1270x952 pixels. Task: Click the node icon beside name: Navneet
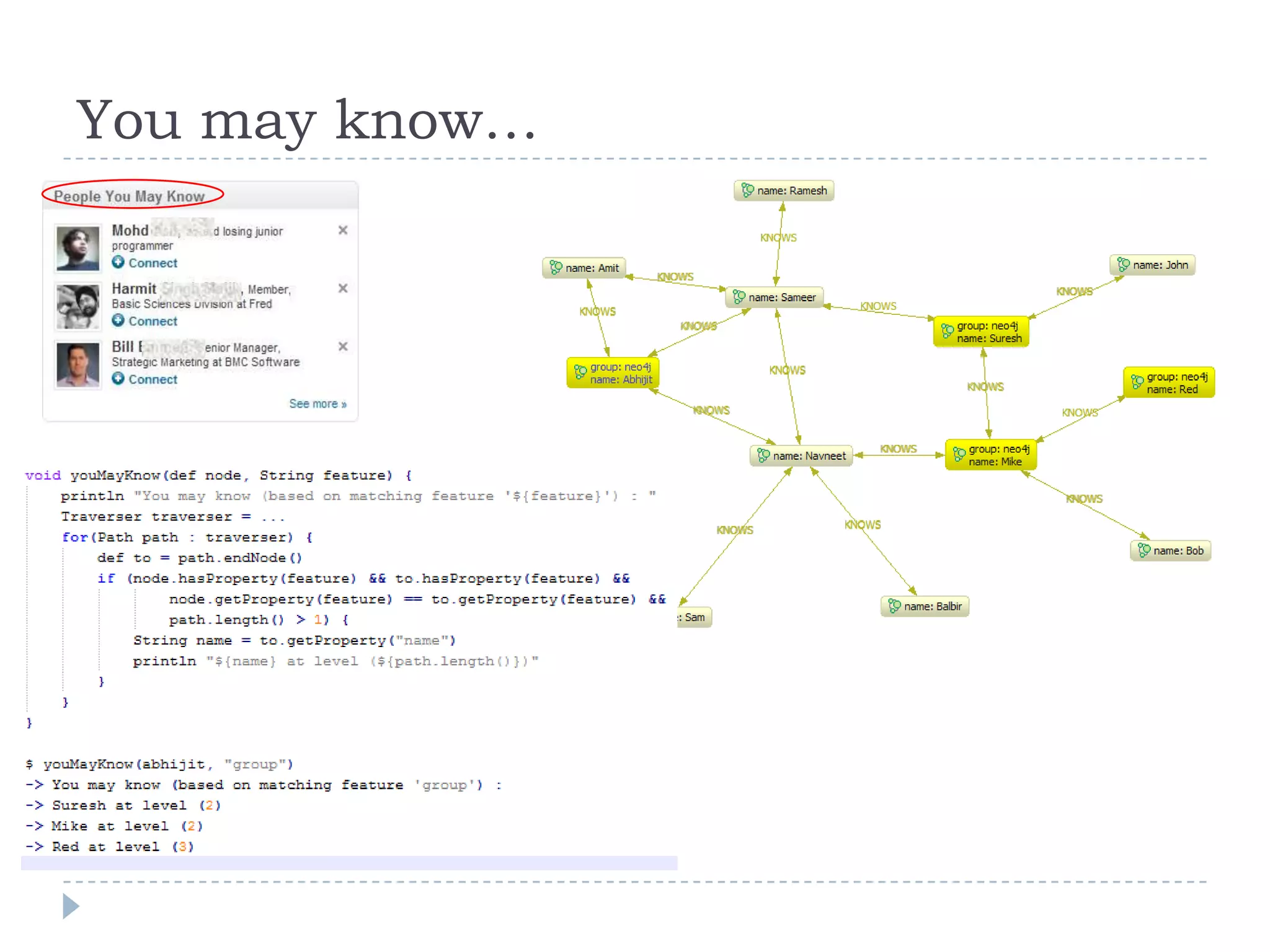tap(763, 456)
